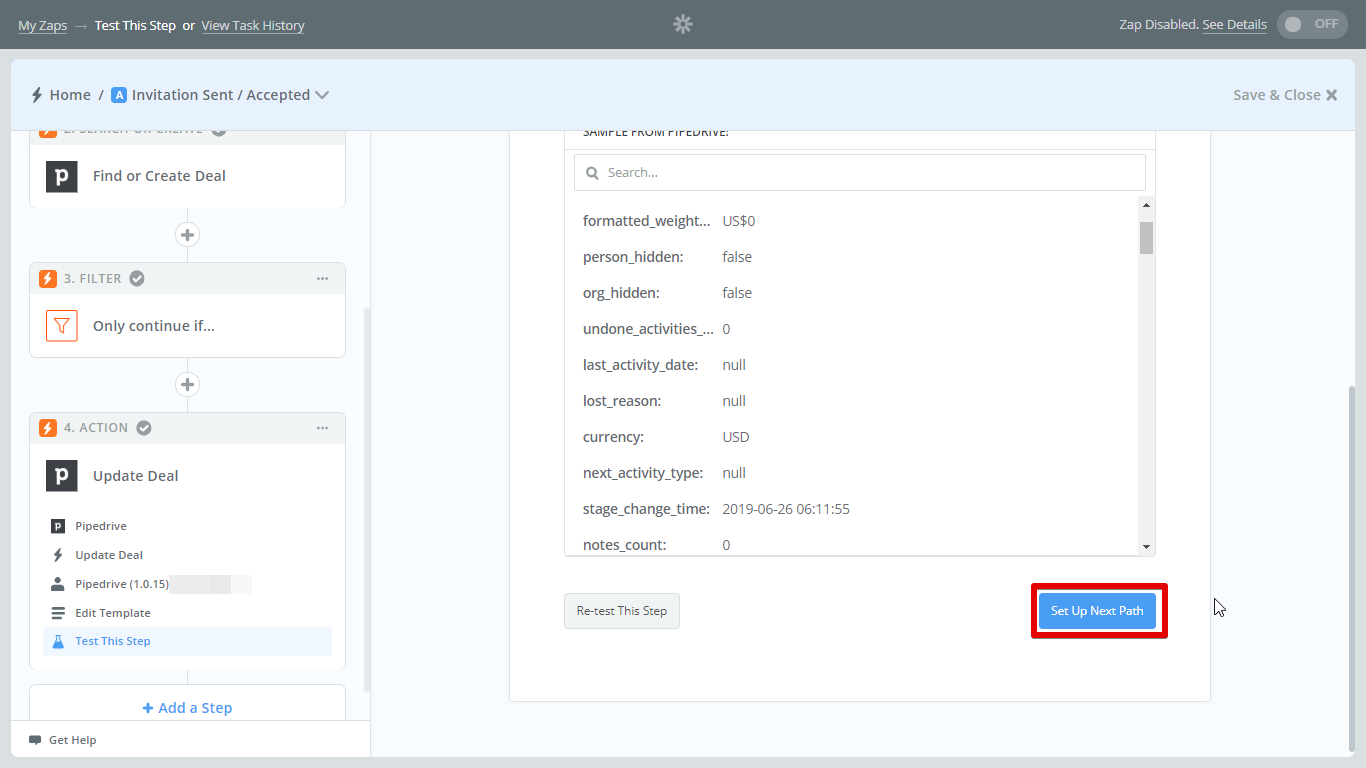Add step below the Filter step
This screenshot has width=1366, height=768.
click(x=187, y=385)
